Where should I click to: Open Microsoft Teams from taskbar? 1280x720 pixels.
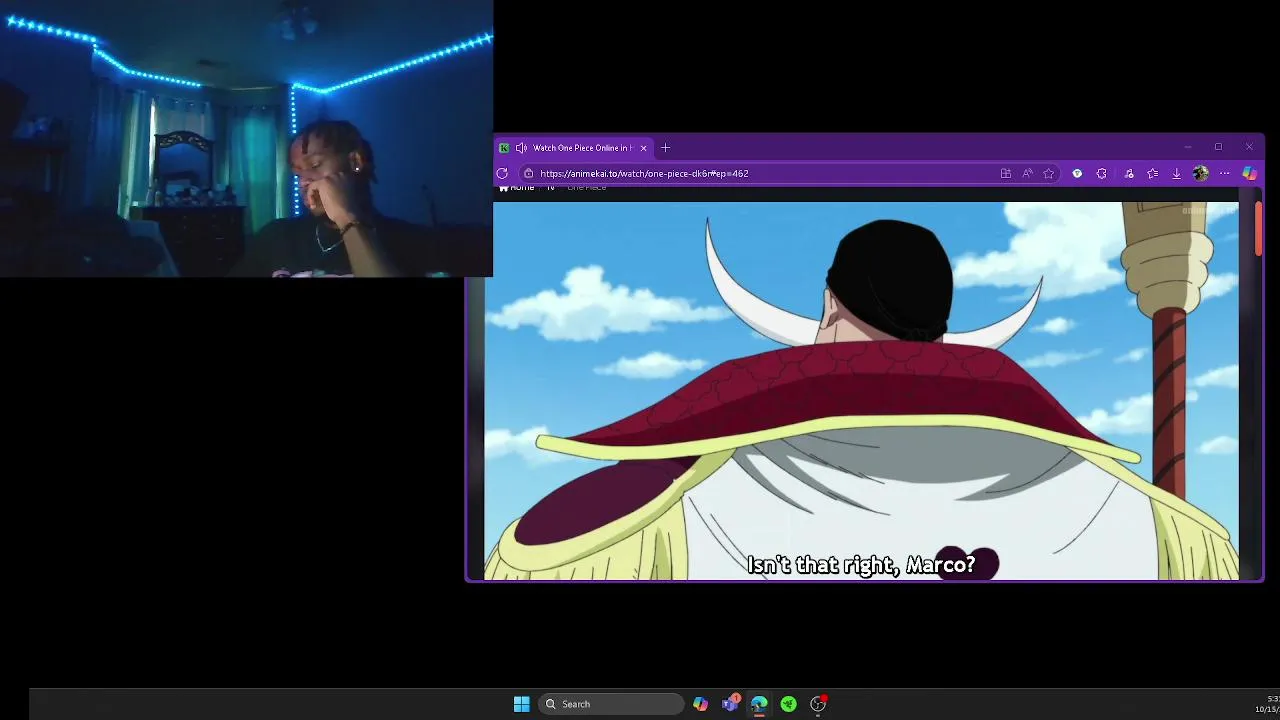730,704
